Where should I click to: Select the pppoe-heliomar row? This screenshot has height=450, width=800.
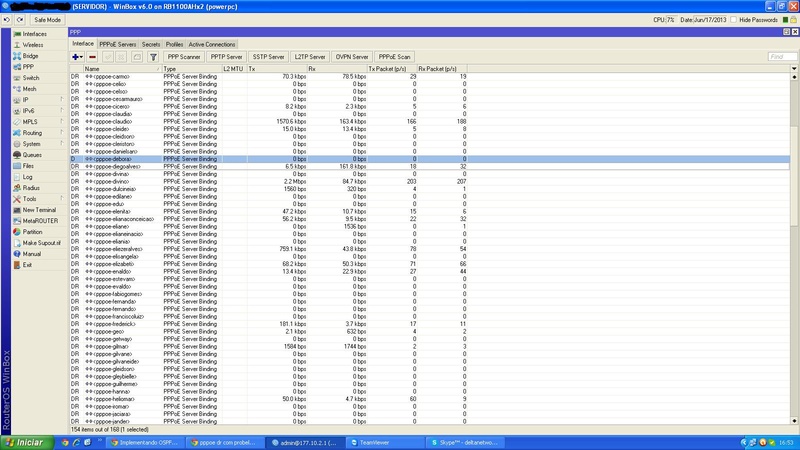[x=430, y=399]
